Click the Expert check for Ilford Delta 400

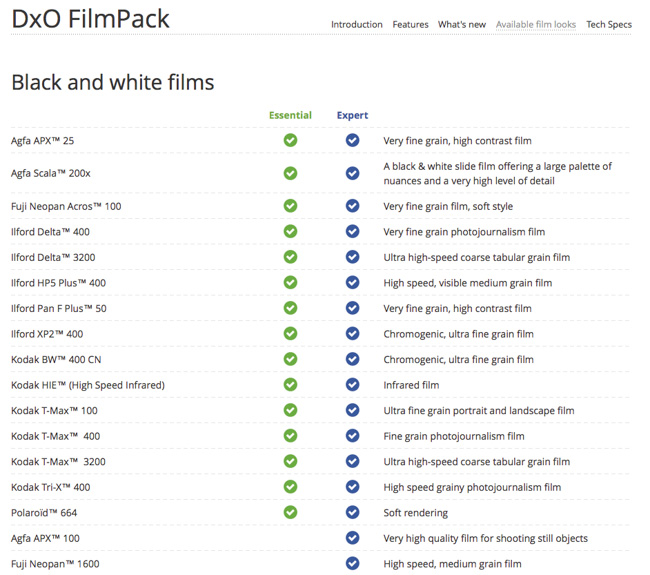pyautogui.click(x=352, y=231)
